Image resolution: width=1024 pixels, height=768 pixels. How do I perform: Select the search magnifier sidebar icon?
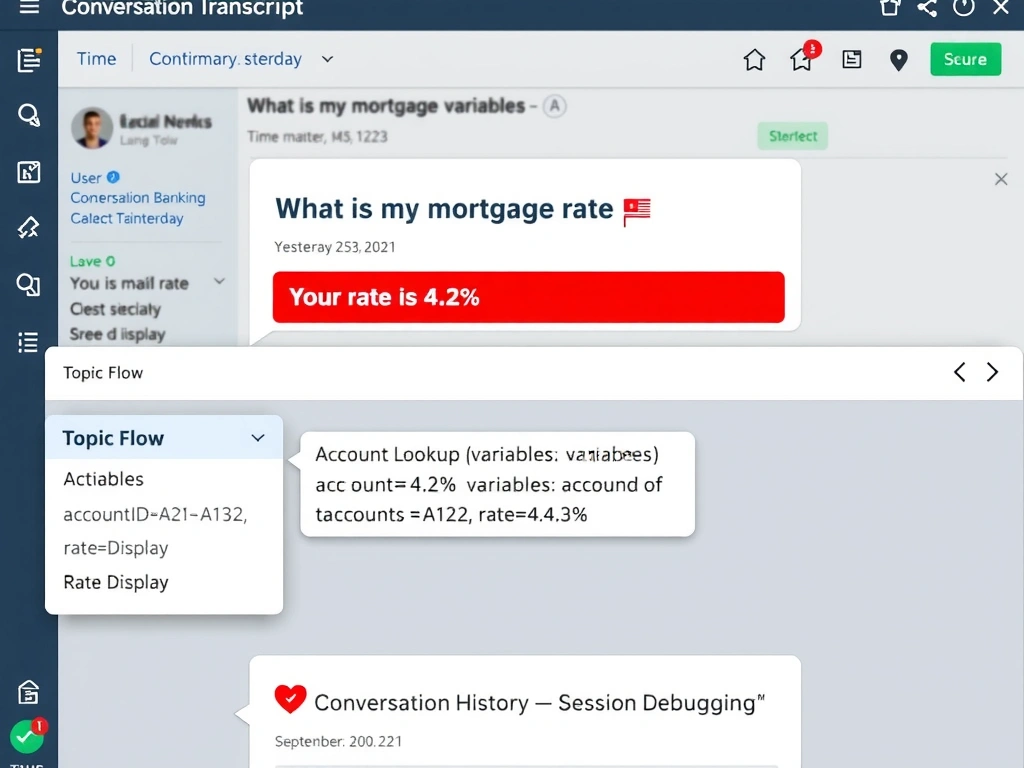(x=29, y=116)
